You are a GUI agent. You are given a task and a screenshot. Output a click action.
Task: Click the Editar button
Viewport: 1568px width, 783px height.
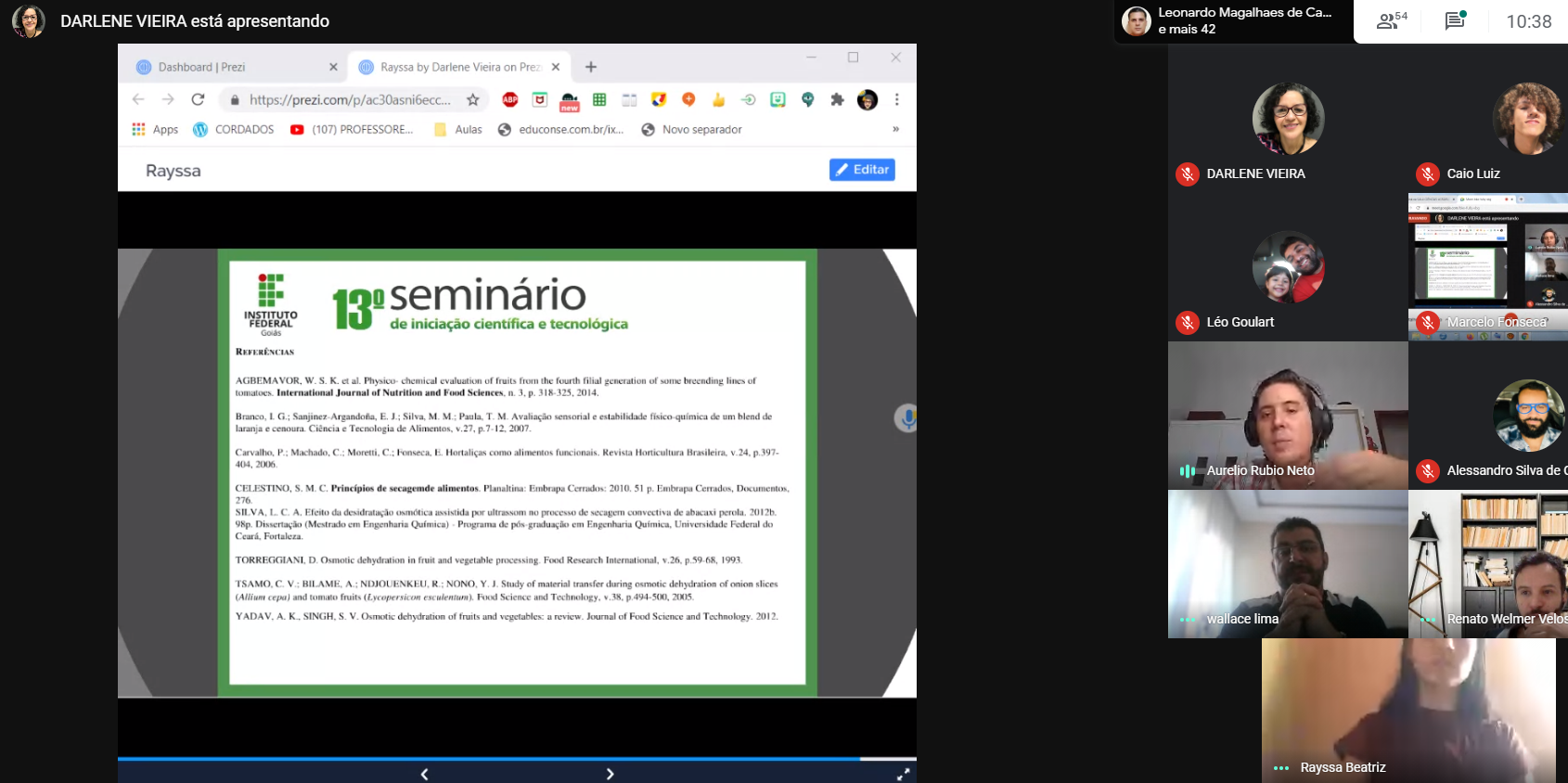pos(862,170)
